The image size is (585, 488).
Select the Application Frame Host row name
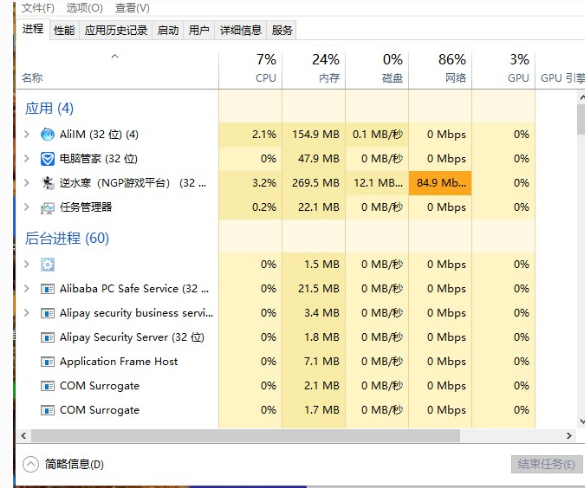pos(119,362)
